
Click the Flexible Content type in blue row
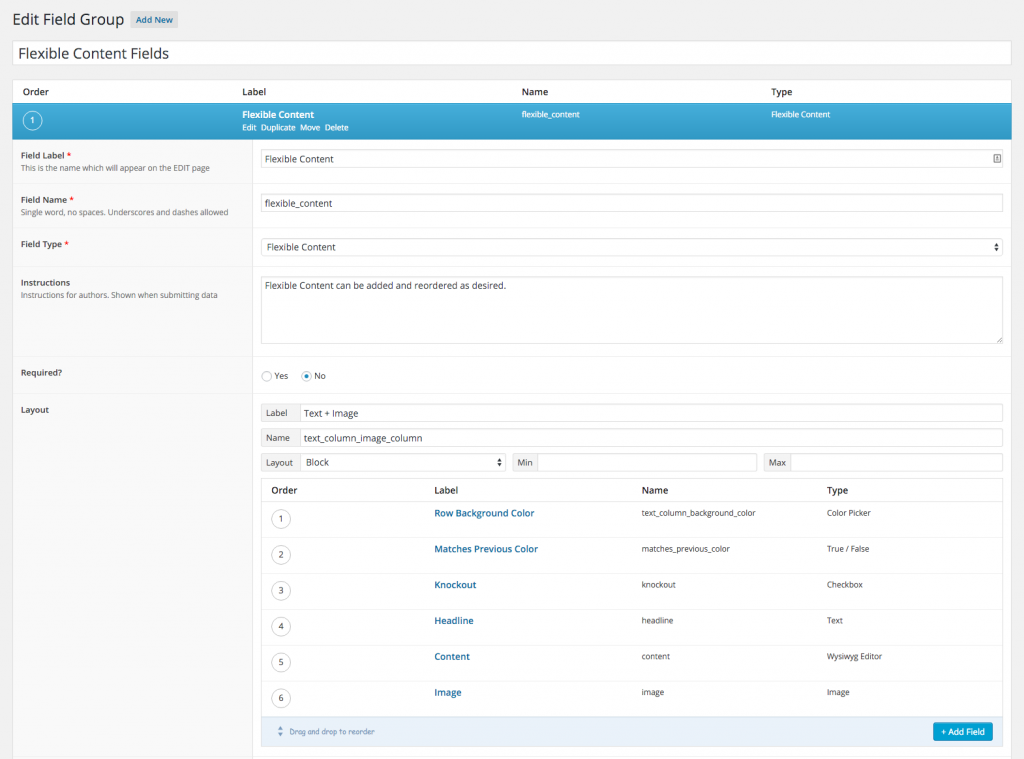point(800,115)
